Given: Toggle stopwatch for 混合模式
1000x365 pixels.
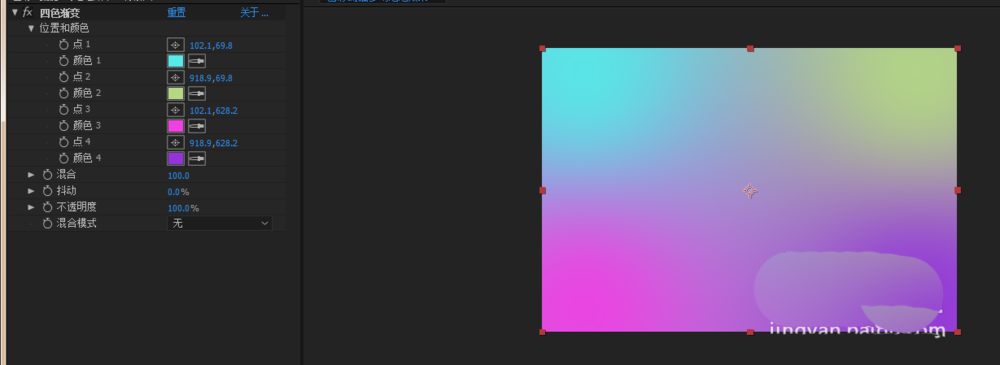Looking at the screenshot, I should click(47, 223).
